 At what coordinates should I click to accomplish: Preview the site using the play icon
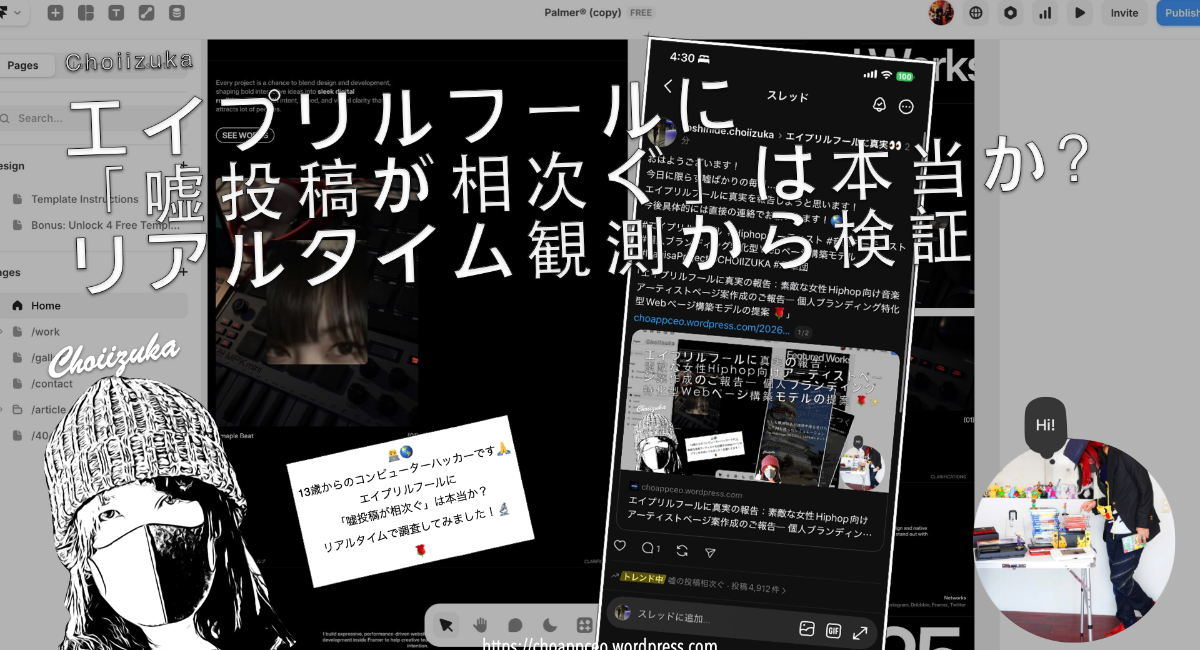pos(1077,13)
